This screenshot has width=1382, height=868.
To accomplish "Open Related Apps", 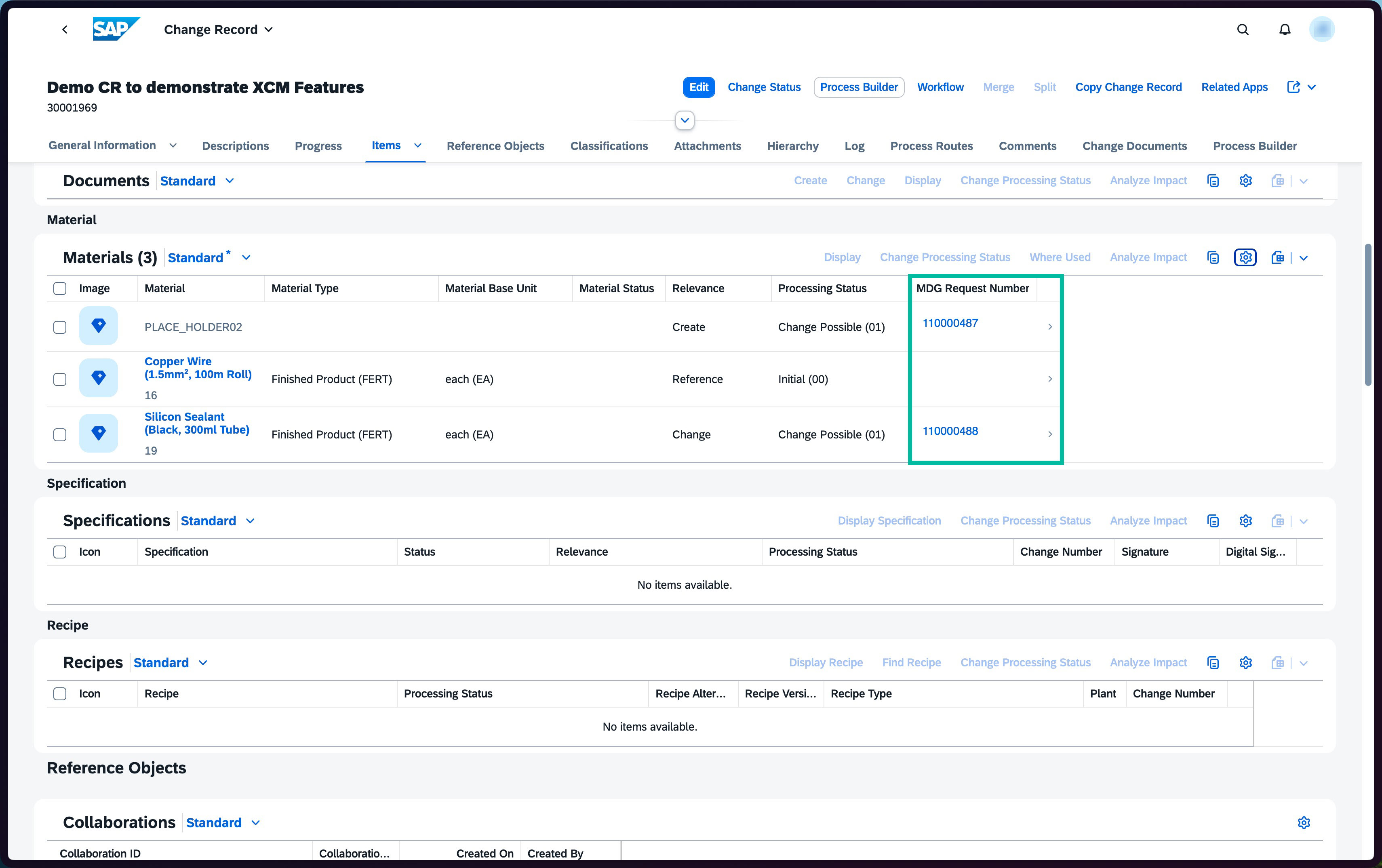I will (x=1234, y=87).
